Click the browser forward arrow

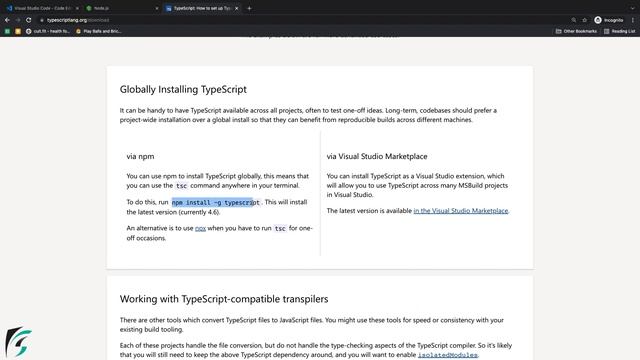pyautogui.click(x=18, y=20)
